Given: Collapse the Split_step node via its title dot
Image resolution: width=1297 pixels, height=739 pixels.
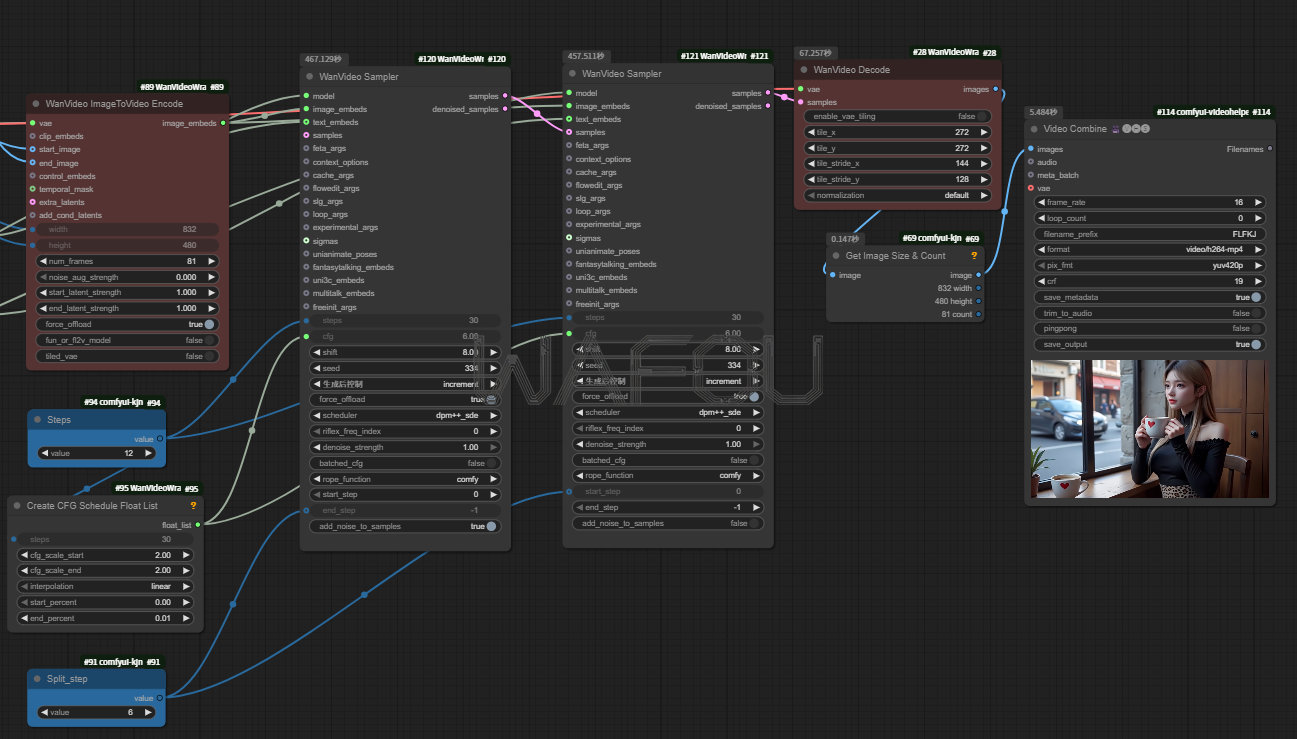Looking at the screenshot, I should [x=37, y=678].
